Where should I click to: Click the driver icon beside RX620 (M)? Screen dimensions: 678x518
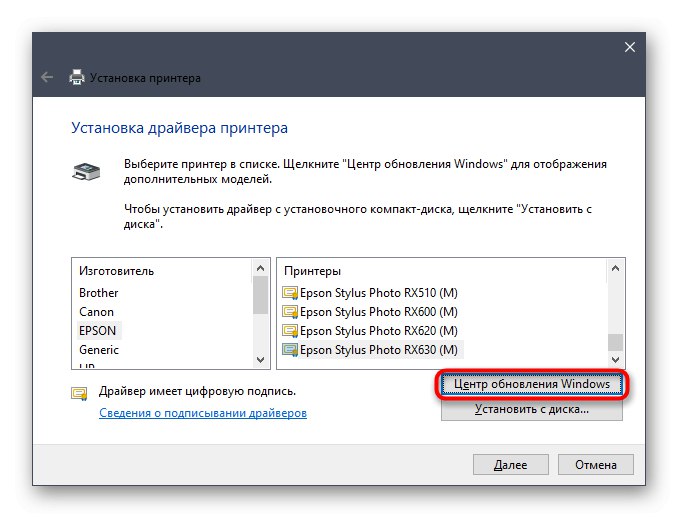click(290, 331)
